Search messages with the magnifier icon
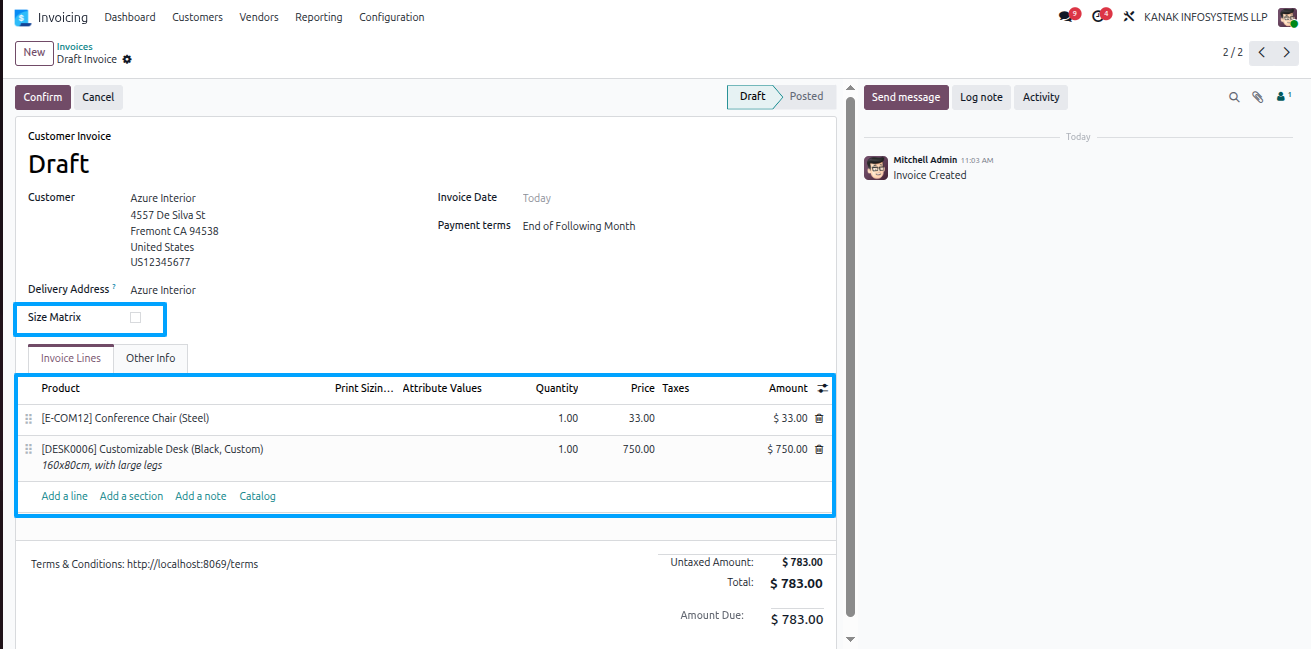 [x=1234, y=97]
